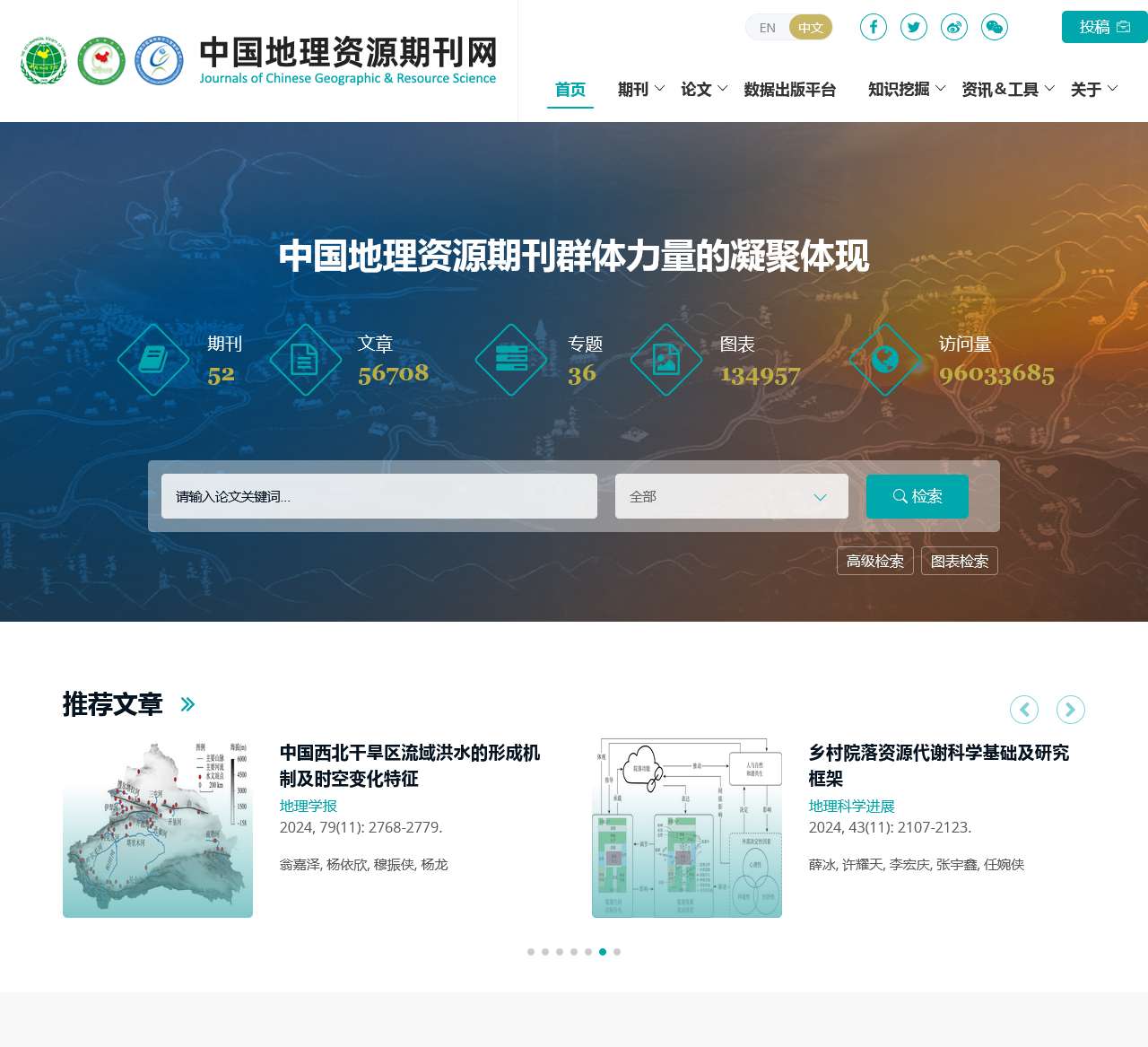Image resolution: width=1148 pixels, height=1047 pixels.
Task: Click the 推荐文章 section heading
Action: tap(113, 704)
